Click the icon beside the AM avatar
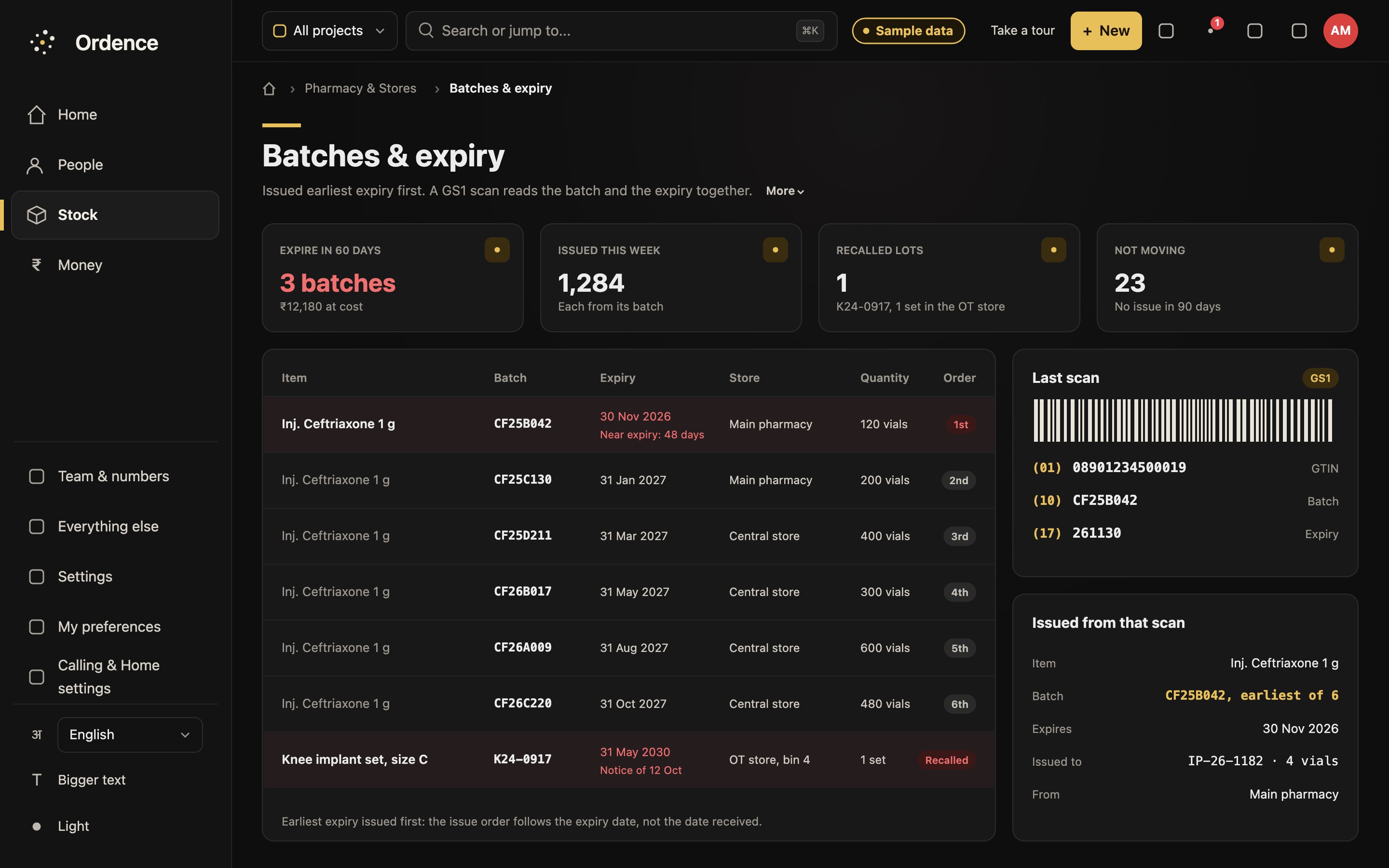The height and width of the screenshot is (868, 1389). (1299, 30)
